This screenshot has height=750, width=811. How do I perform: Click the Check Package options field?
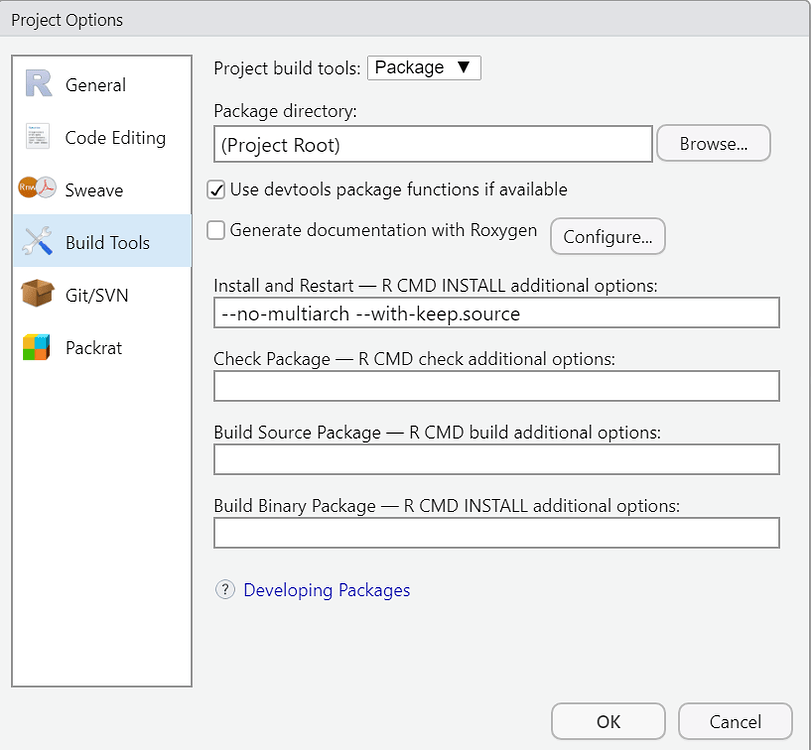coord(497,386)
